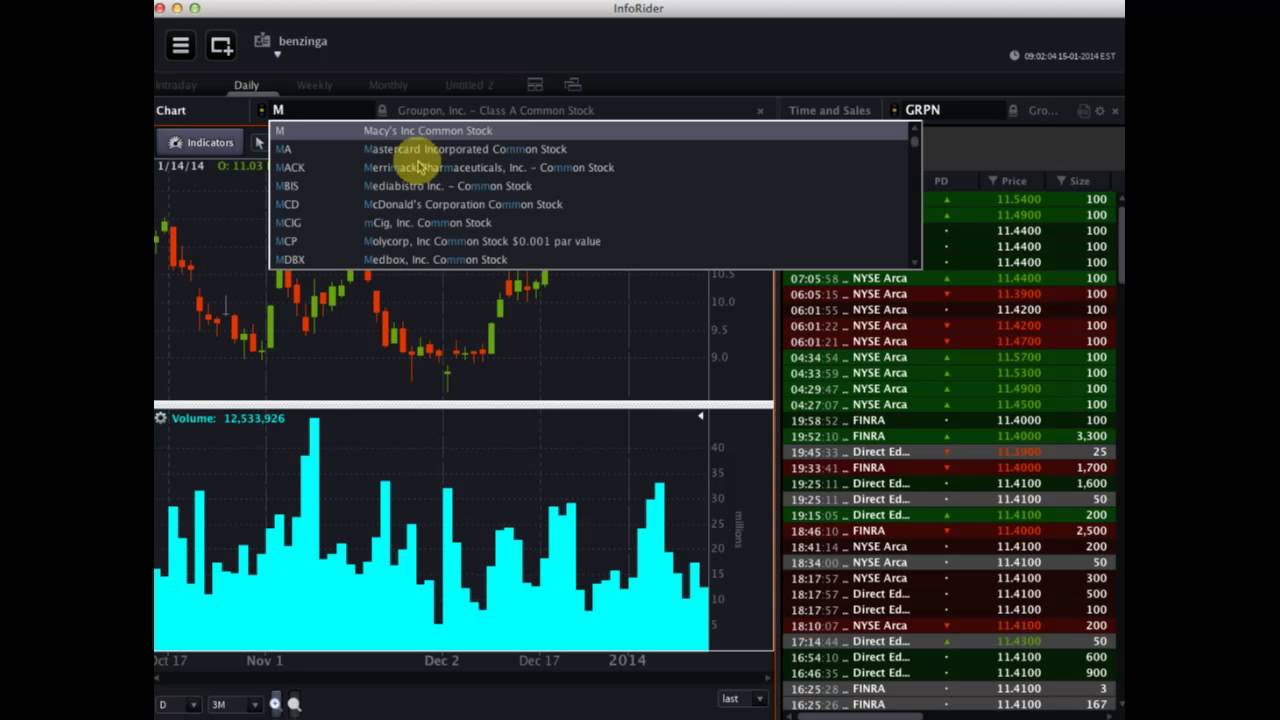This screenshot has height=720, width=1280.
Task: Click the lock icon next to Groupon name
Action: [x=382, y=110]
